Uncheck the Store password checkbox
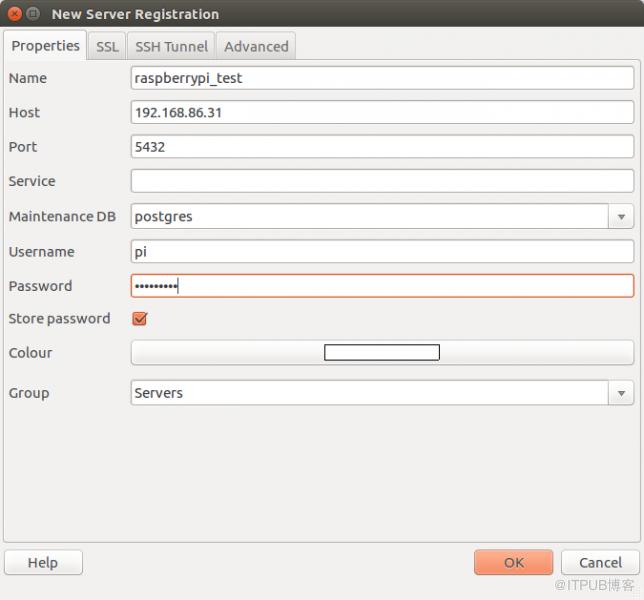The height and width of the screenshot is (600, 644). click(140, 318)
